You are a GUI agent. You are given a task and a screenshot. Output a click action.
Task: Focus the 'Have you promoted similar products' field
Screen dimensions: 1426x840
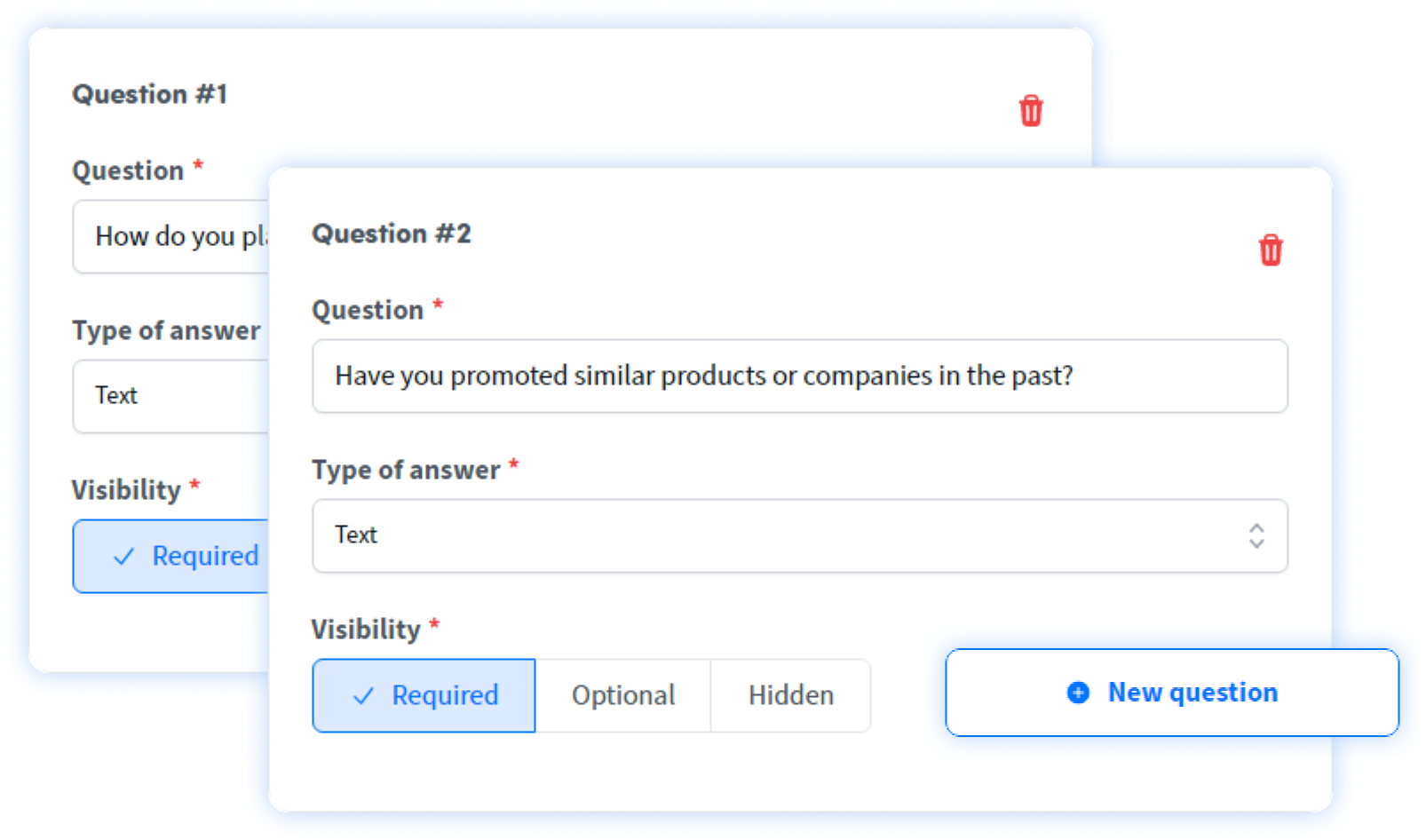(x=799, y=376)
